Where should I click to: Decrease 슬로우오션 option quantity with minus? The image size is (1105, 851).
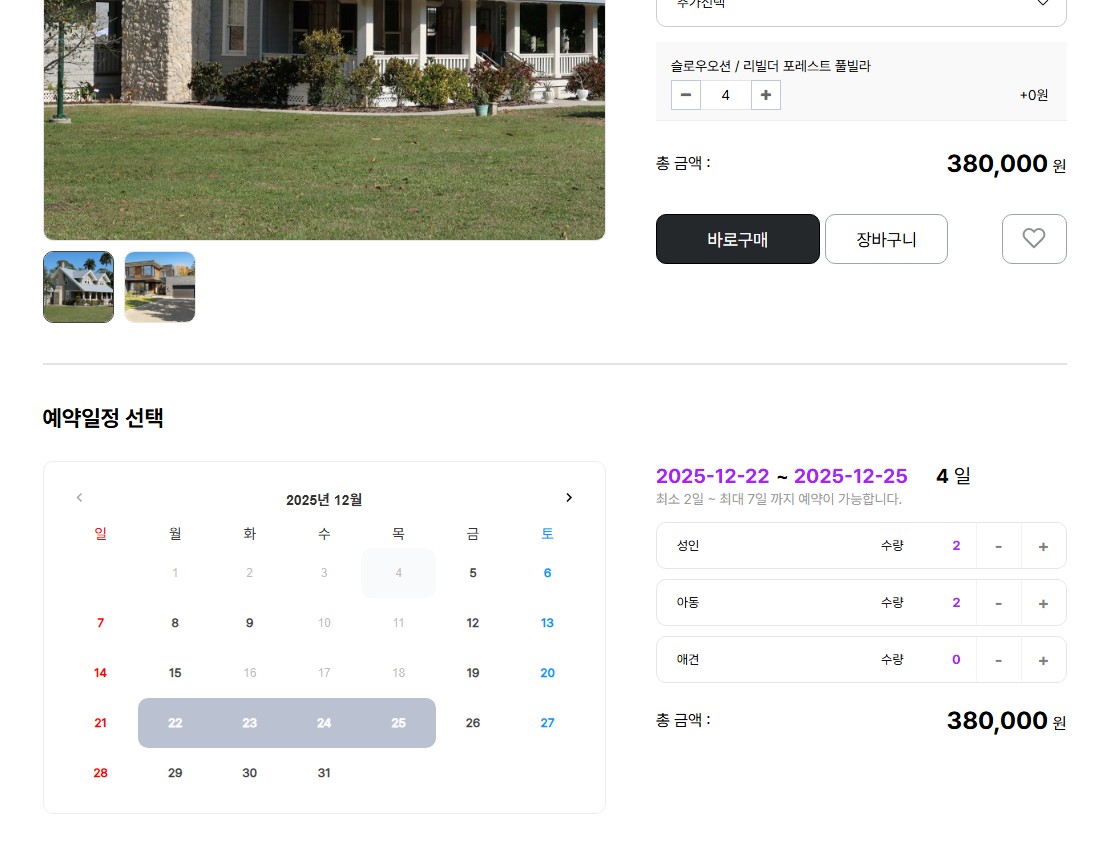coord(686,95)
